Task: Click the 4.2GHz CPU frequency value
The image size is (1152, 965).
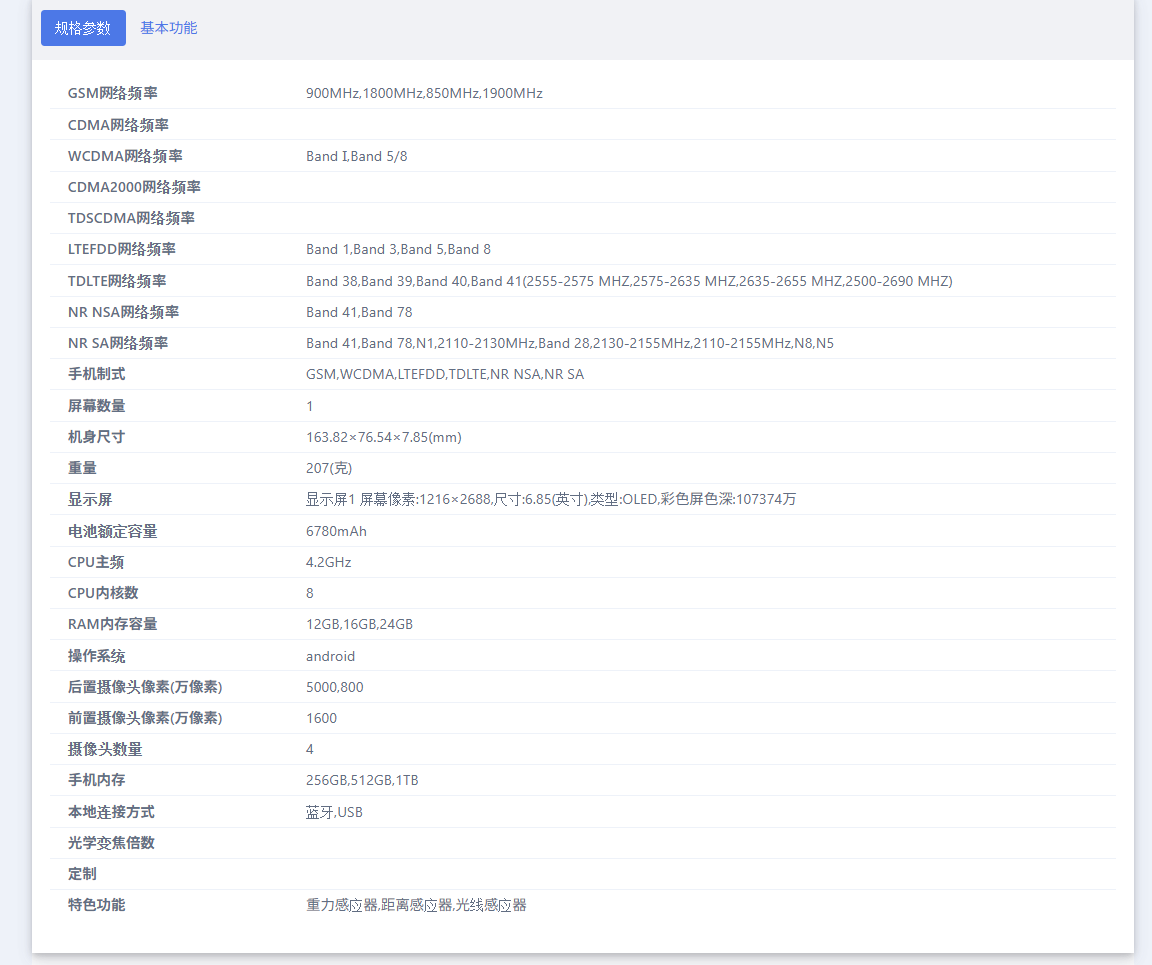Action: [x=328, y=562]
